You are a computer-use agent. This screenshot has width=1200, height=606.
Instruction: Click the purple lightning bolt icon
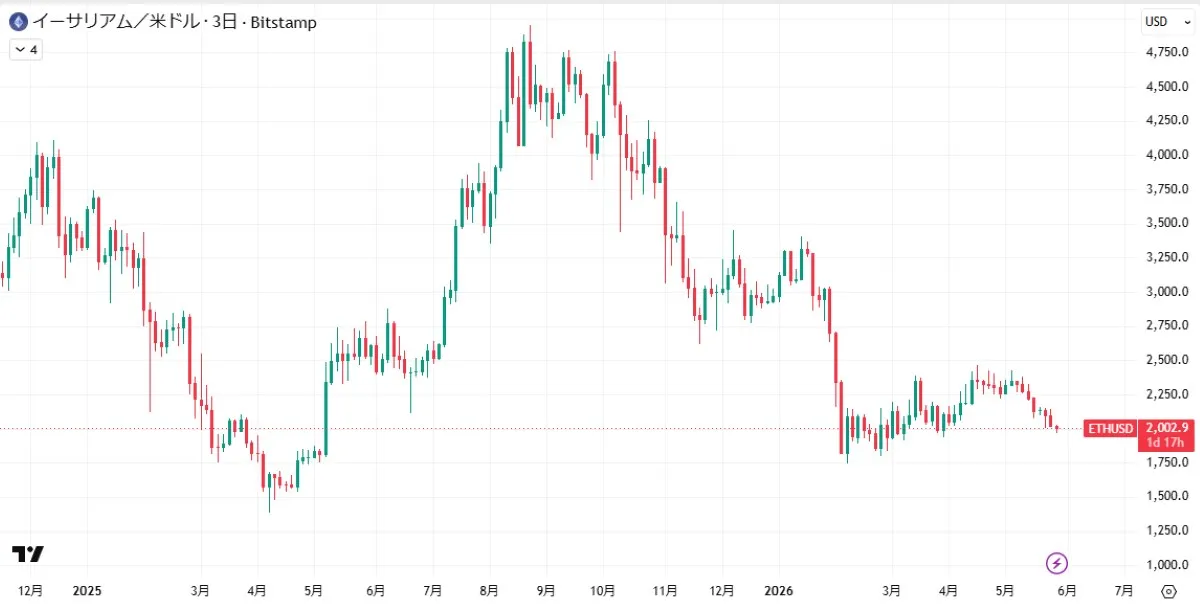point(1057,563)
